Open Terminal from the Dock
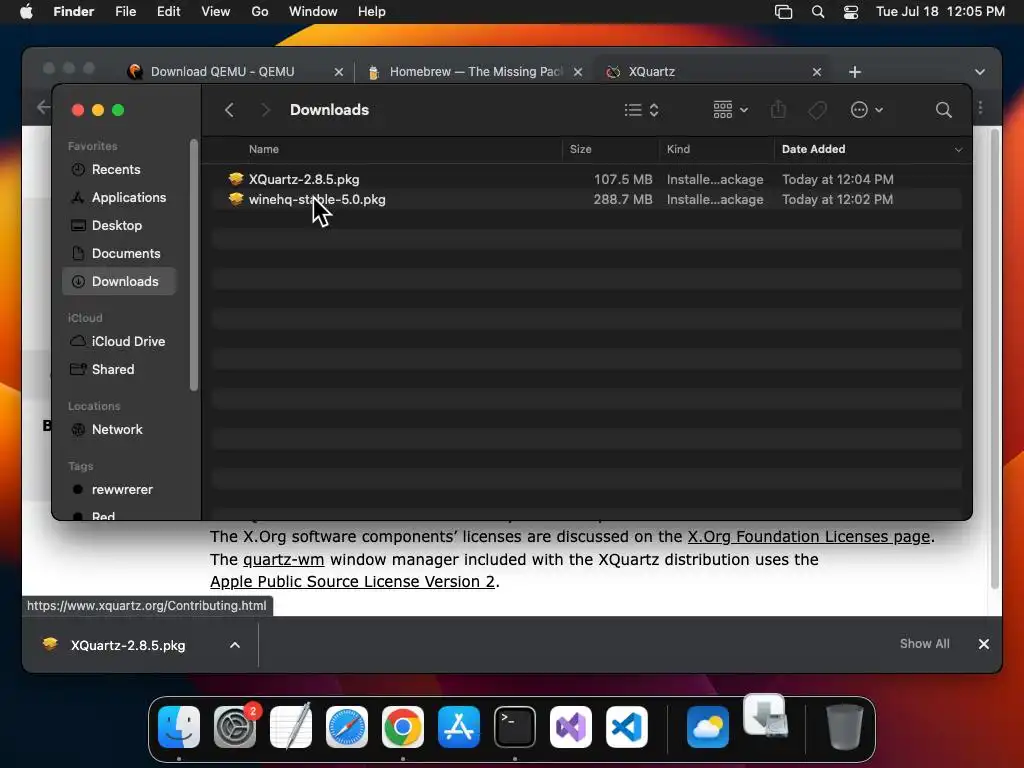 (x=515, y=727)
